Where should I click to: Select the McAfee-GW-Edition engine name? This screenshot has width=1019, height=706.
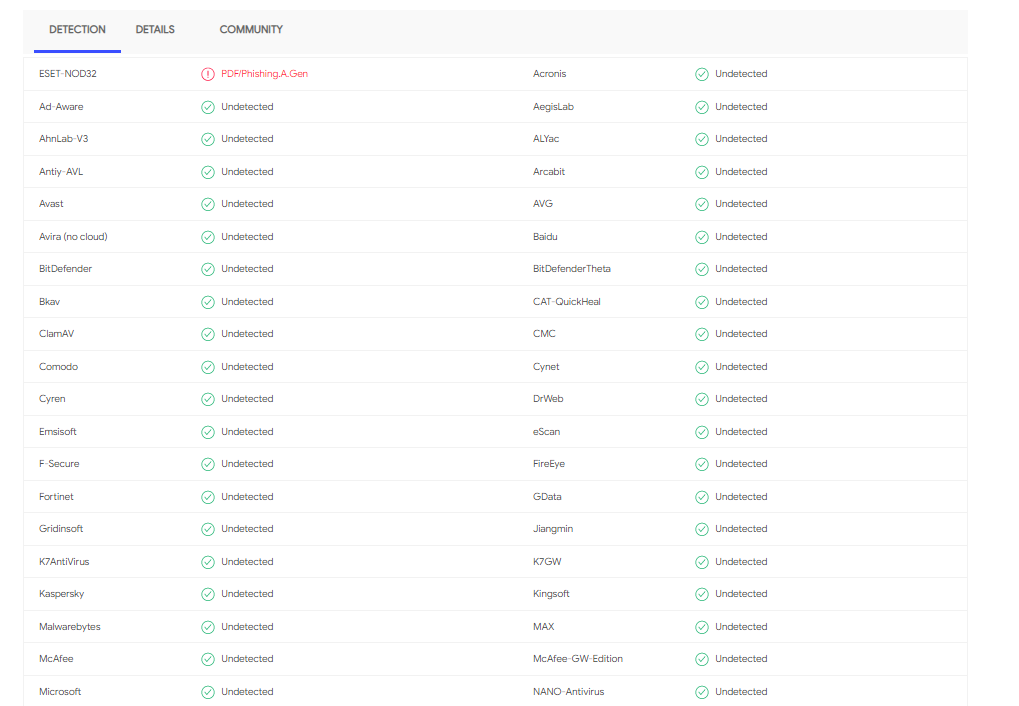point(578,659)
